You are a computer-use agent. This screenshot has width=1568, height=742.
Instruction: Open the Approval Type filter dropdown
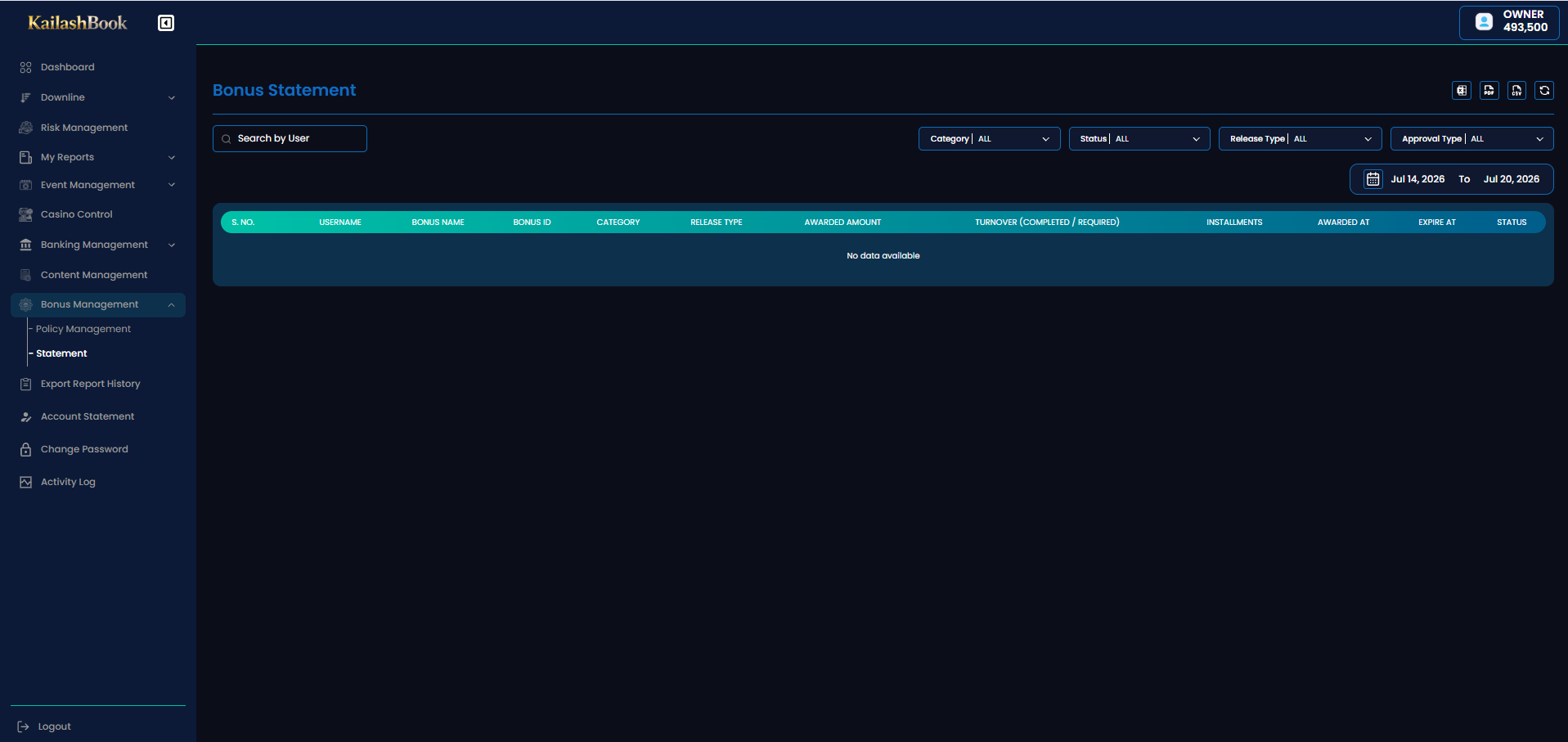[1472, 139]
